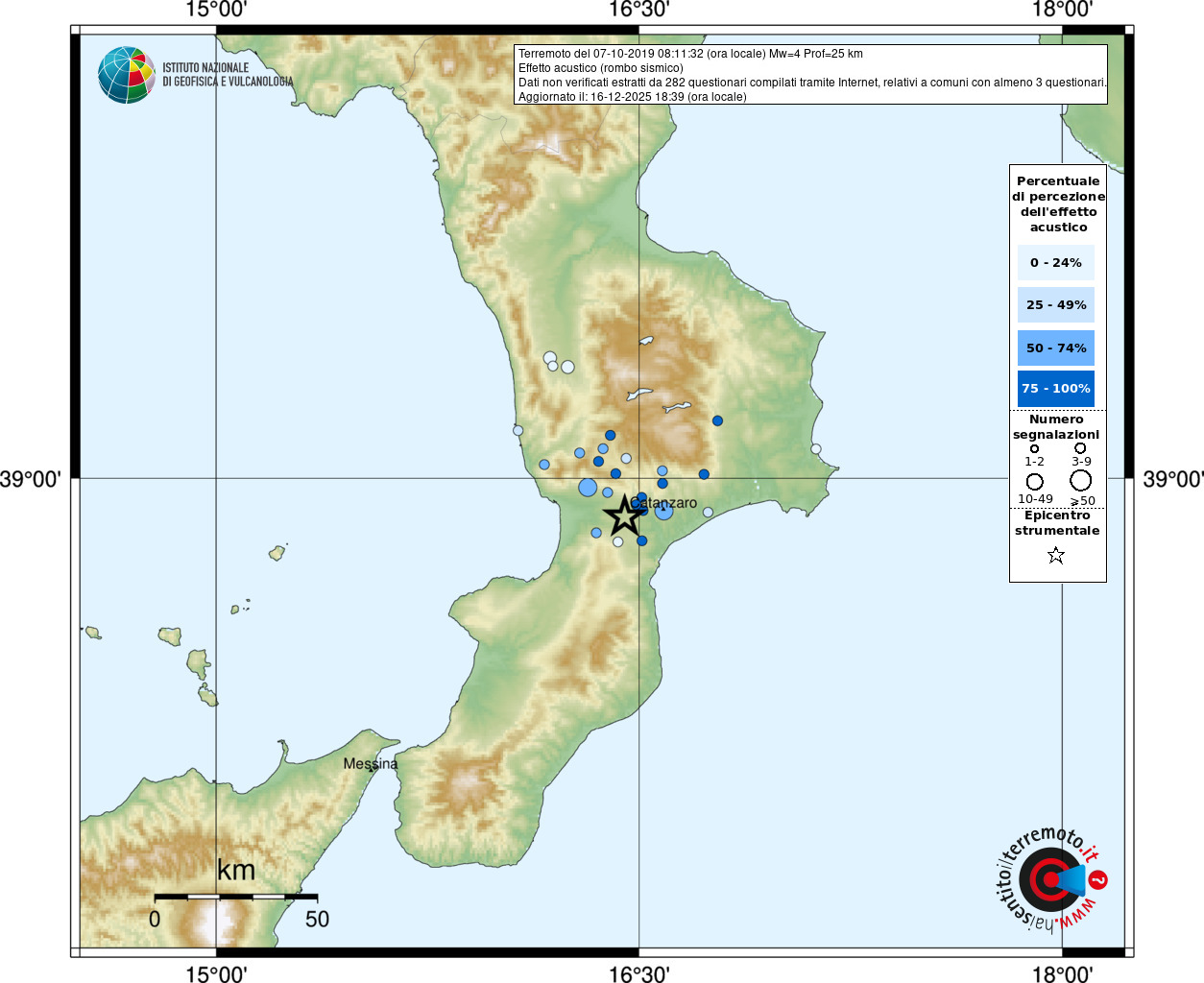Click the legend 10-49 reports circle
This screenshot has width=1204, height=983.
click(x=1035, y=481)
